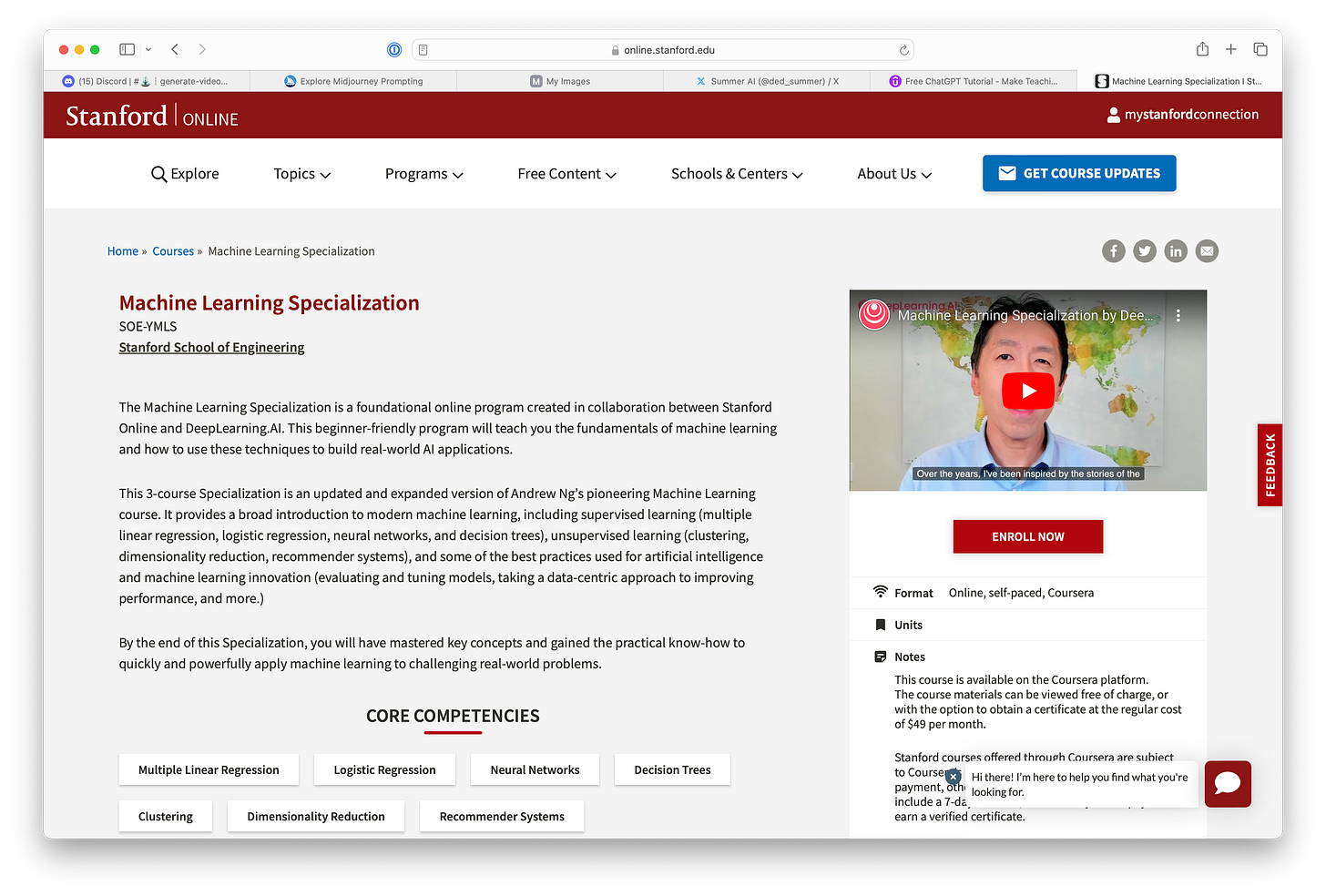Click the Explore search magnifier icon
Image resolution: width=1326 pixels, height=896 pixels.
(x=158, y=174)
